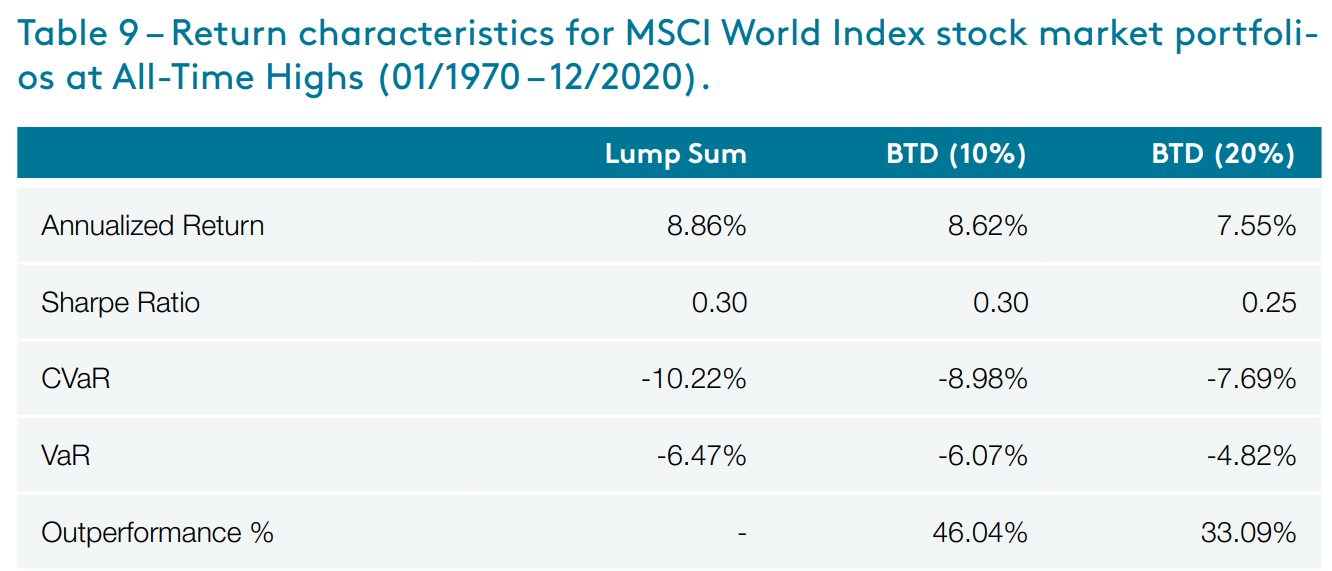
Task: Select the 8.86% annualized return cell
Action: pyautogui.click(x=707, y=226)
